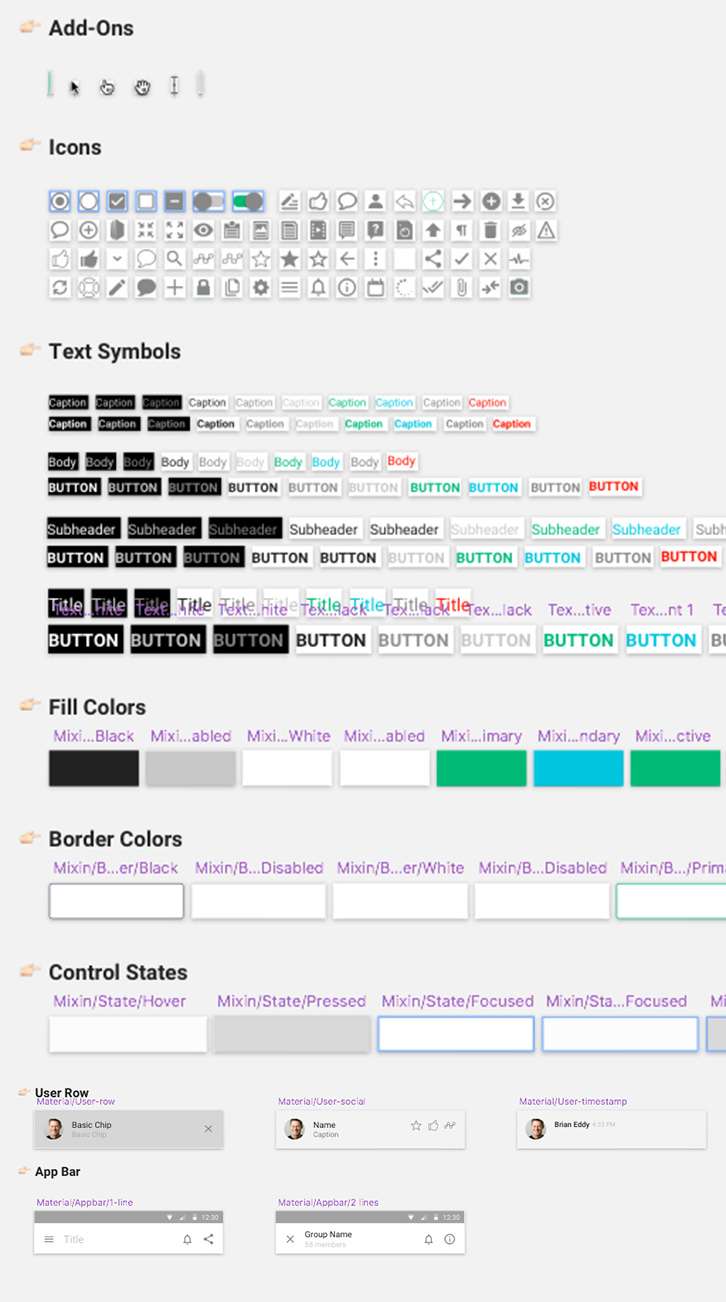
Task: Click the fullscreen expand arrows icon
Action: coord(175,230)
